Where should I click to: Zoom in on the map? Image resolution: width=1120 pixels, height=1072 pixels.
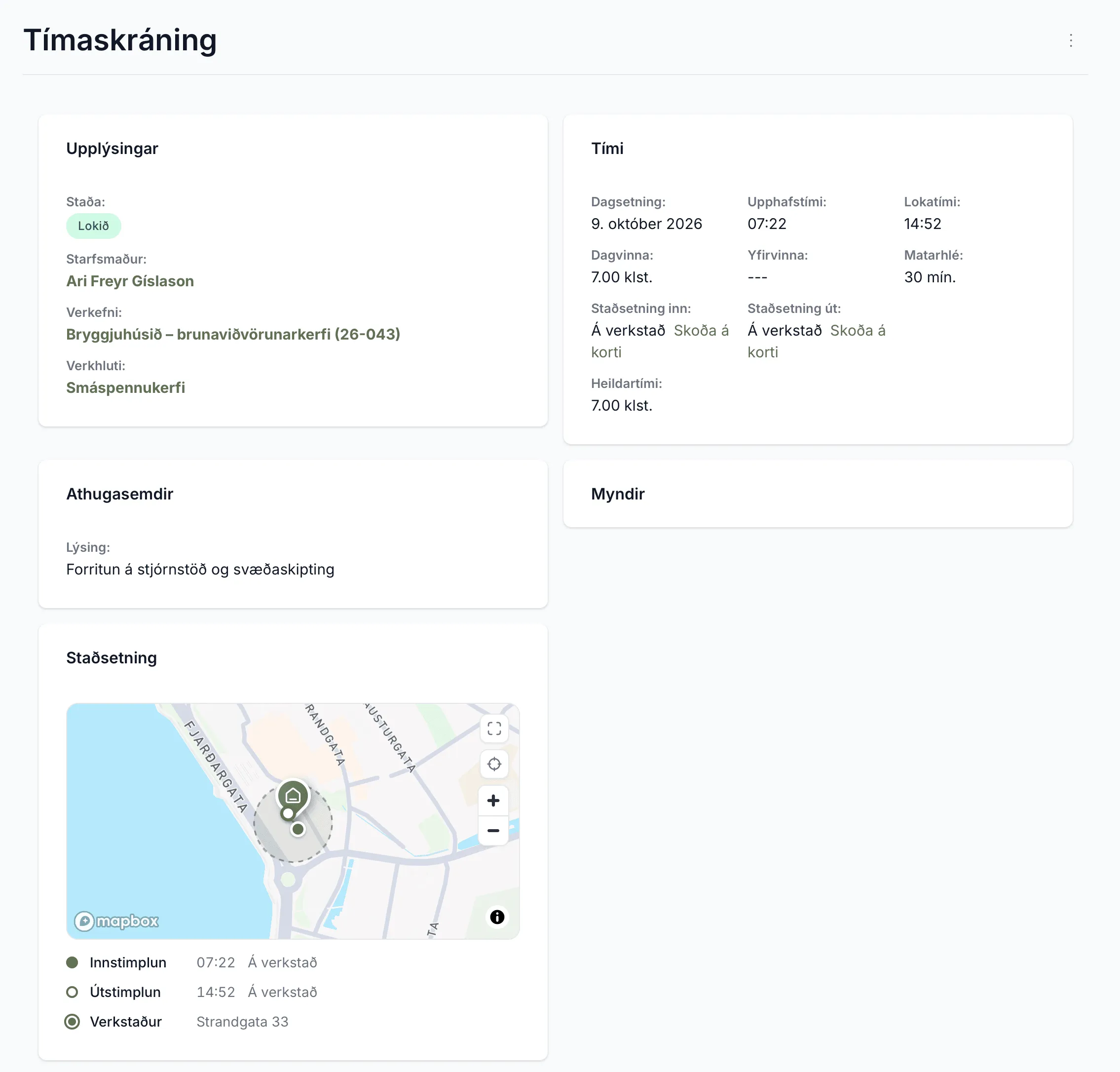pyautogui.click(x=494, y=801)
